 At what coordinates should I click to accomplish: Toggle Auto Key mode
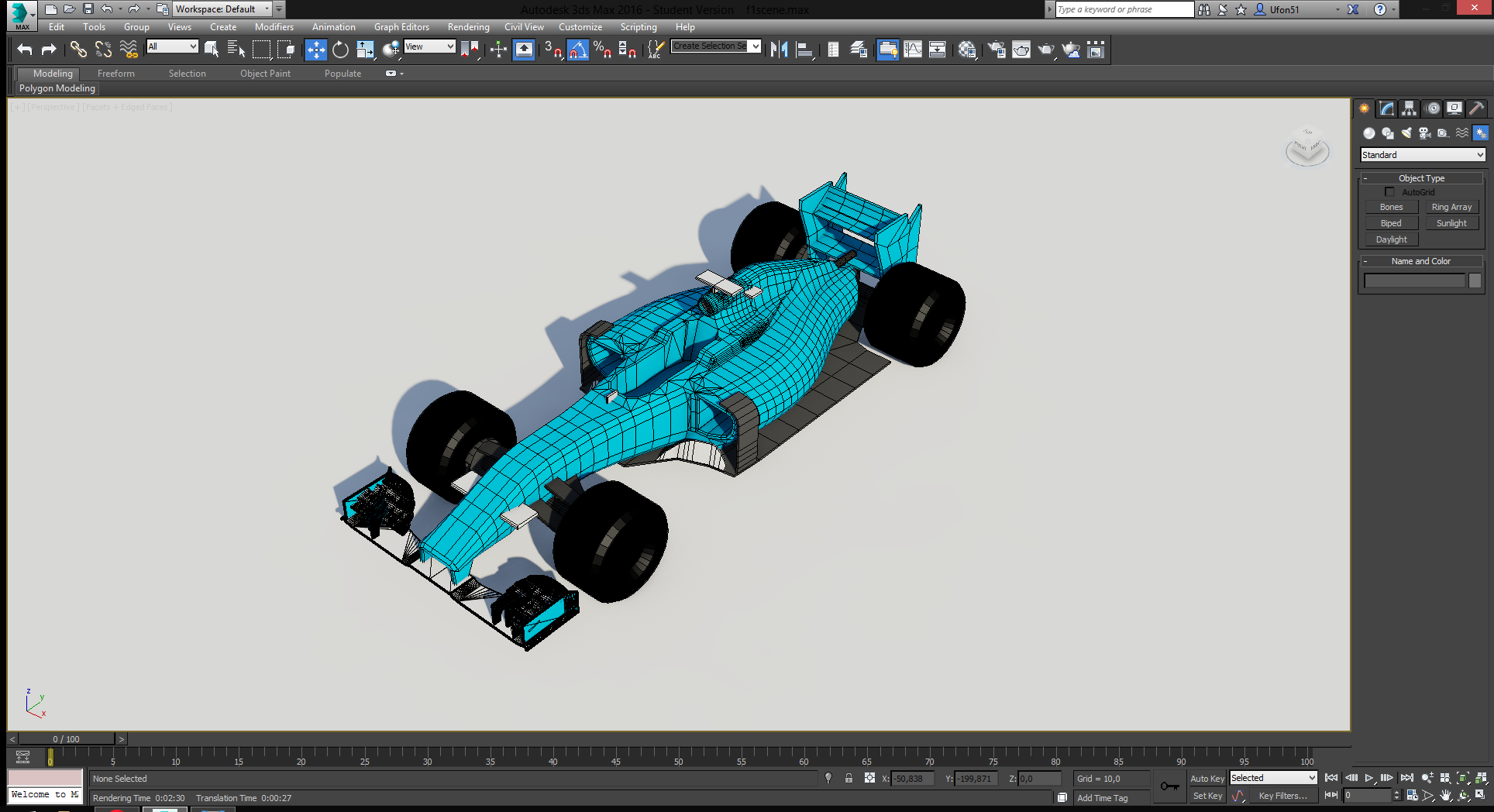tap(1207, 779)
